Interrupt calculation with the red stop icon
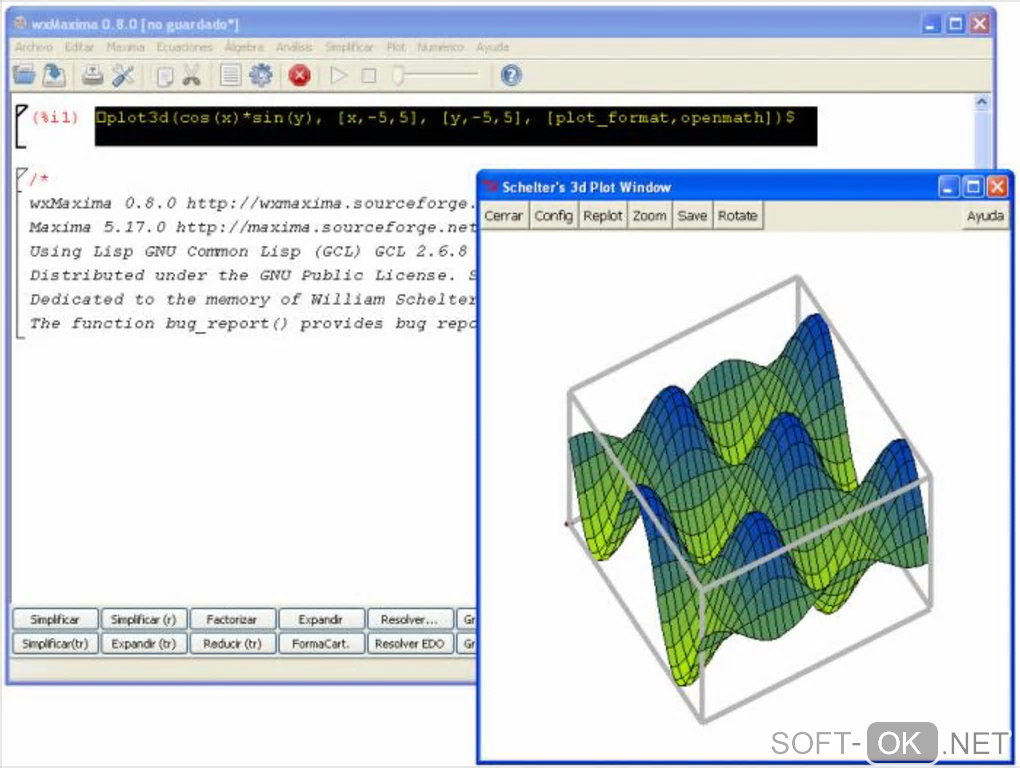This screenshot has height=768, width=1020. point(299,75)
